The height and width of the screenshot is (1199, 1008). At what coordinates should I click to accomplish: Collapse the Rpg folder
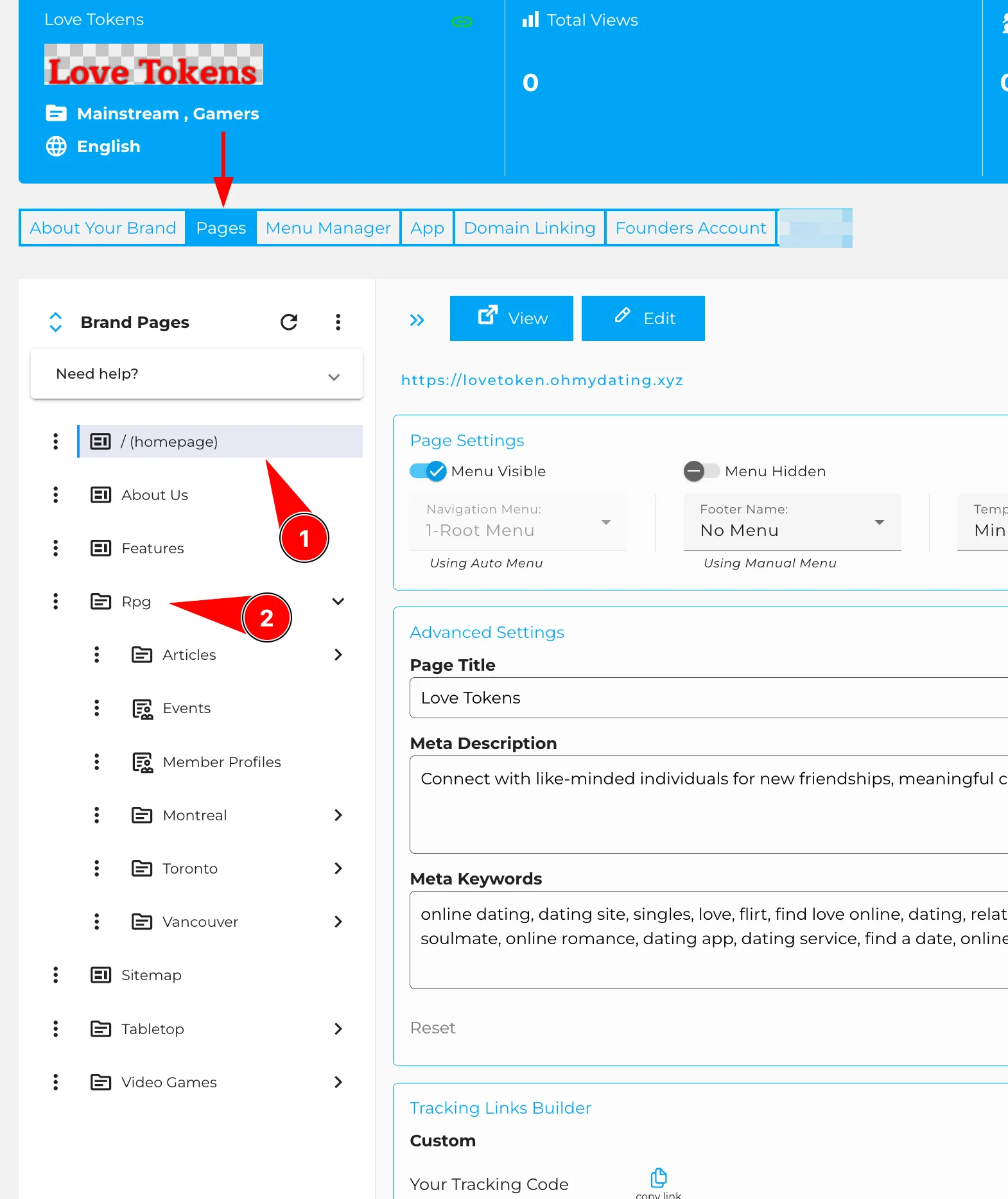tap(338, 601)
